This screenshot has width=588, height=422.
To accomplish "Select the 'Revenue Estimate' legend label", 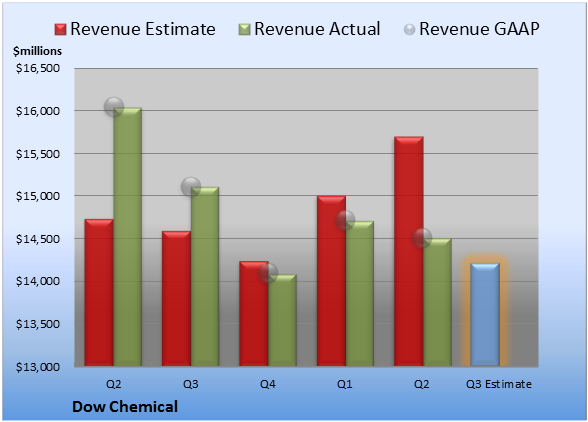I will click(x=143, y=29).
